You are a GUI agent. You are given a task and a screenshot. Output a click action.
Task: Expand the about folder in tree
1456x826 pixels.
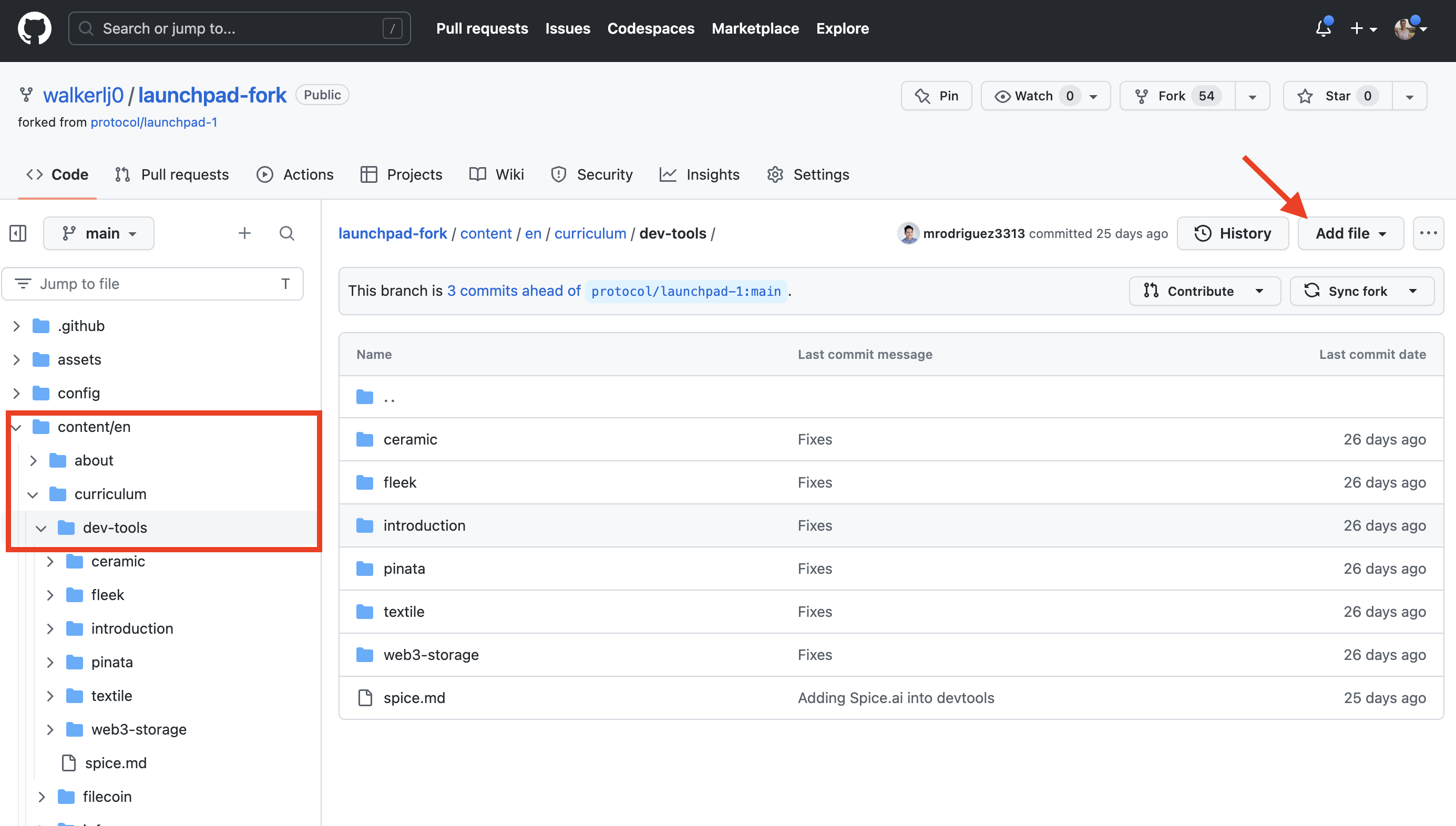(x=33, y=461)
